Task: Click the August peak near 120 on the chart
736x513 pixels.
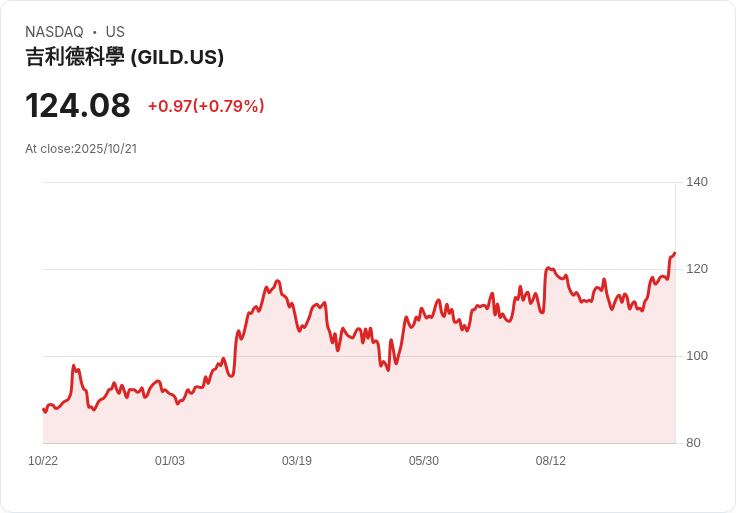Action: click(x=548, y=268)
